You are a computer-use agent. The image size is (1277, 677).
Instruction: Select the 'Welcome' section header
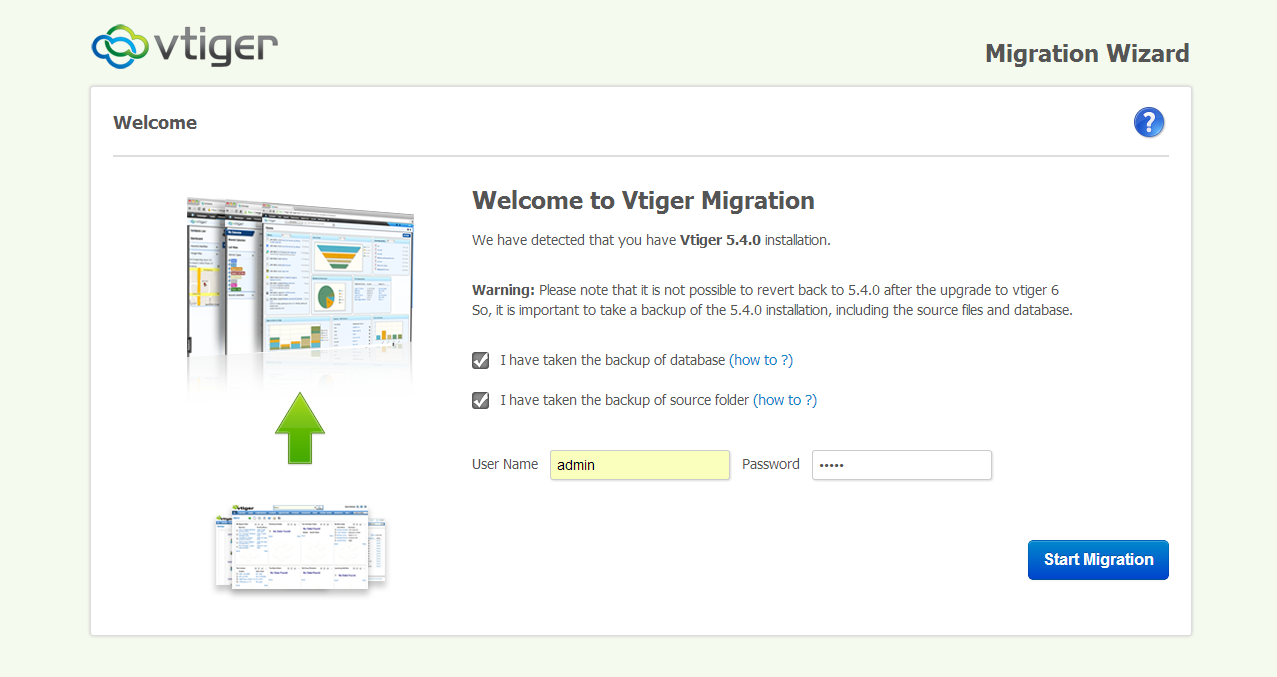155,123
